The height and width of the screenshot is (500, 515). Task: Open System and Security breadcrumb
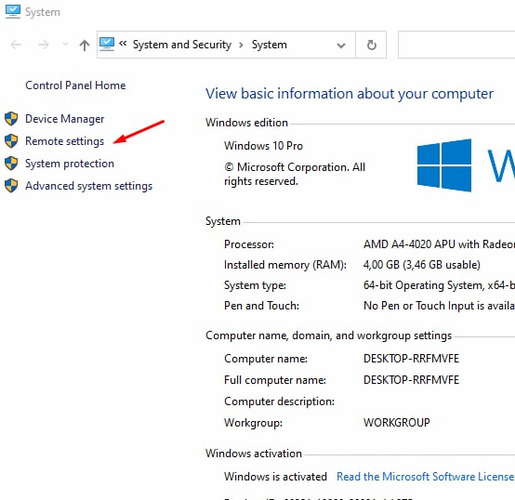click(x=182, y=44)
